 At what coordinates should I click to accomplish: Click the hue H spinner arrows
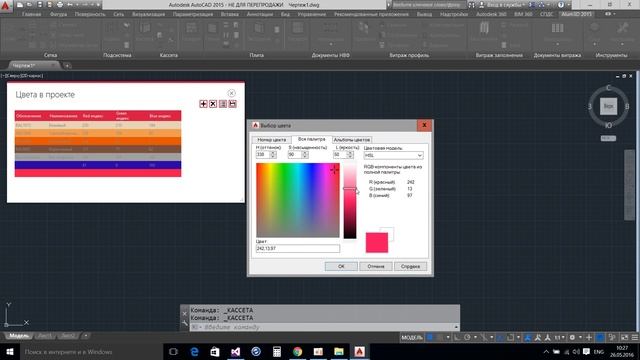coord(273,155)
